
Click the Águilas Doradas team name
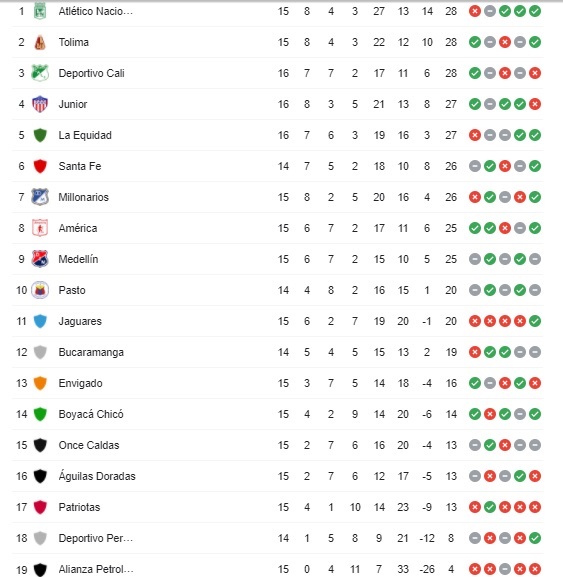[x=97, y=476]
